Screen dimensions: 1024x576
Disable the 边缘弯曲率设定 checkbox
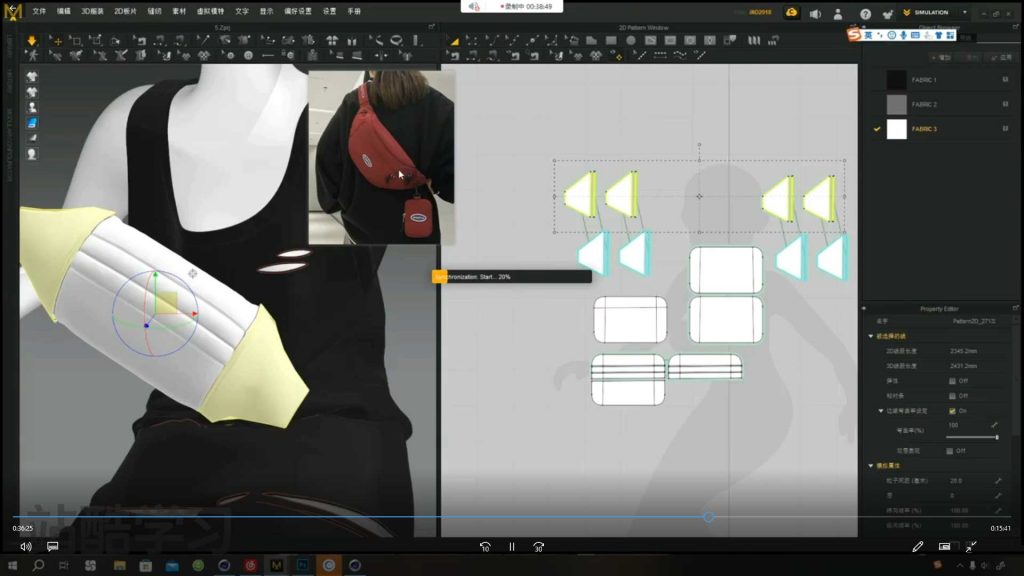coord(952,411)
